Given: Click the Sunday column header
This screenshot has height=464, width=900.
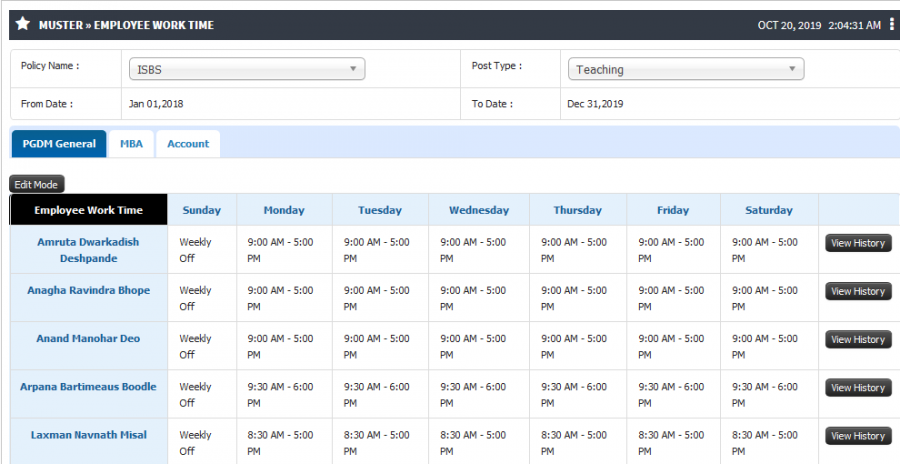Looking at the screenshot, I should click(201, 210).
